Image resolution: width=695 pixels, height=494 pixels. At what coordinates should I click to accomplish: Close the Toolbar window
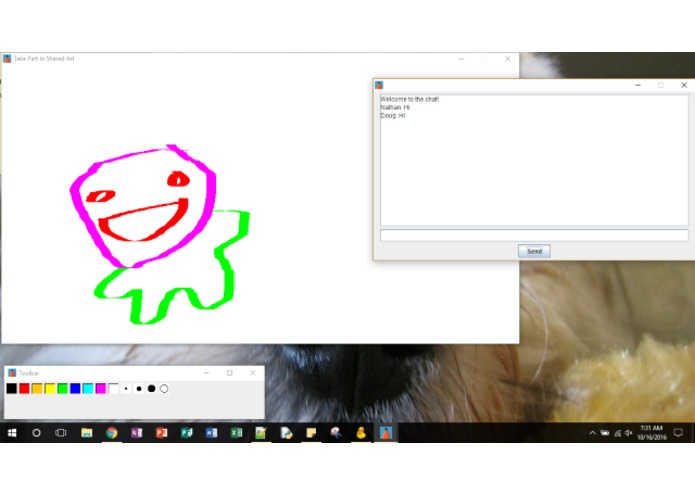(x=253, y=373)
